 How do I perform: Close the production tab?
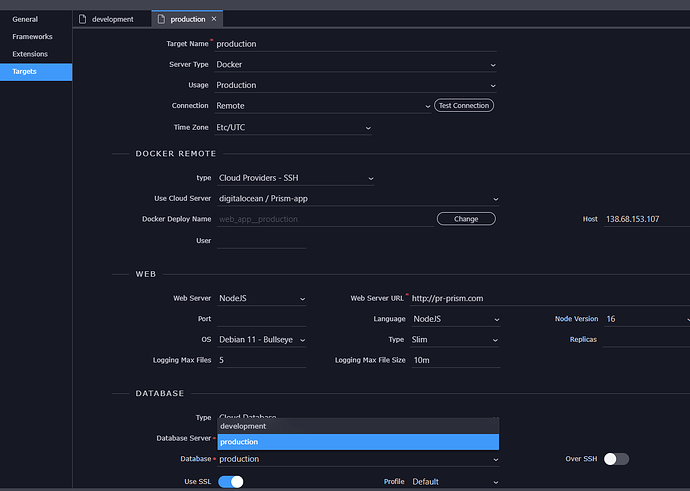(214, 19)
